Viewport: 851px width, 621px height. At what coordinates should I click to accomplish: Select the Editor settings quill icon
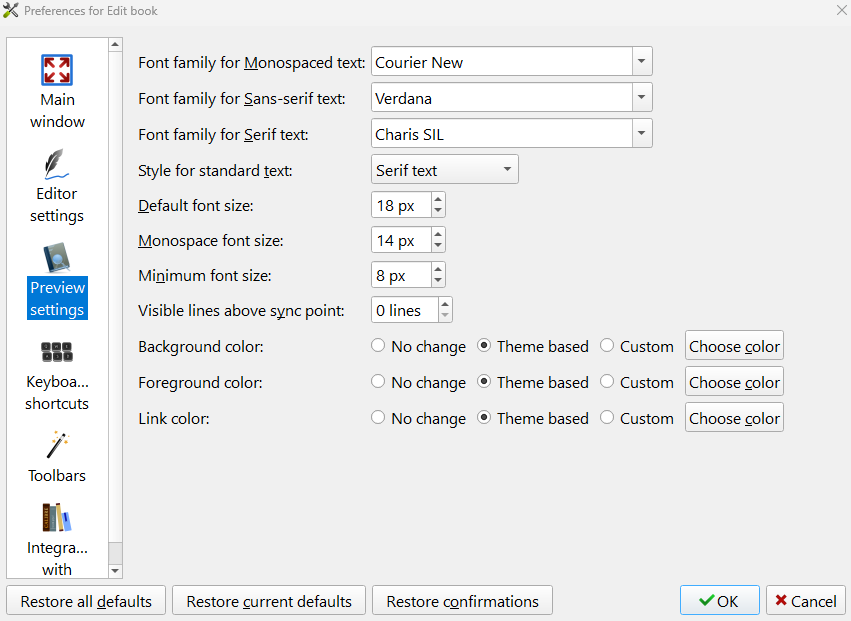point(57,164)
